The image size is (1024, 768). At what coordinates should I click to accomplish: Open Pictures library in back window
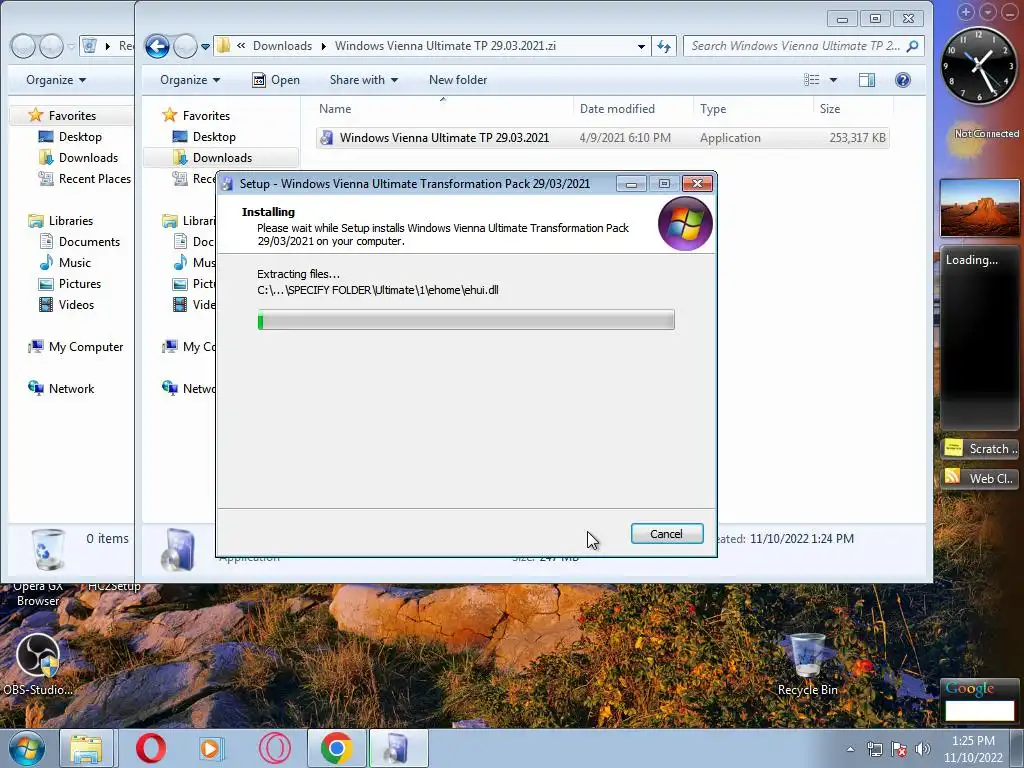(x=80, y=283)
